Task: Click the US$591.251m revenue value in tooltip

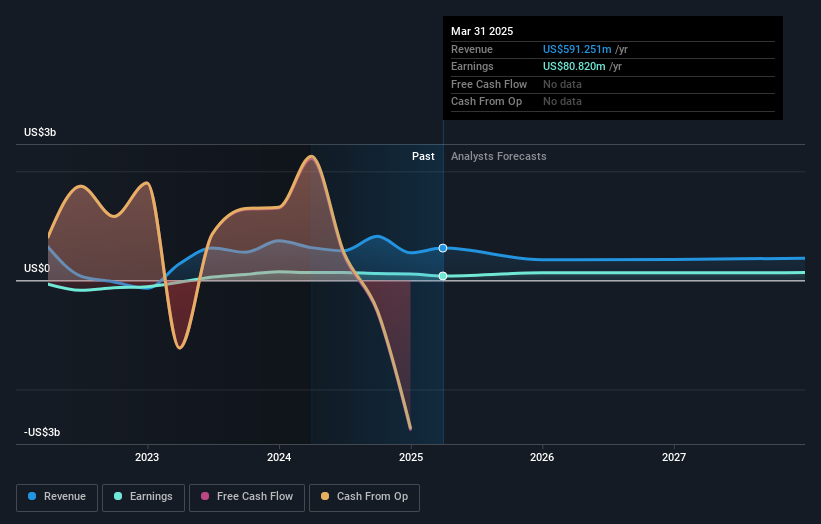Action: 577,49
